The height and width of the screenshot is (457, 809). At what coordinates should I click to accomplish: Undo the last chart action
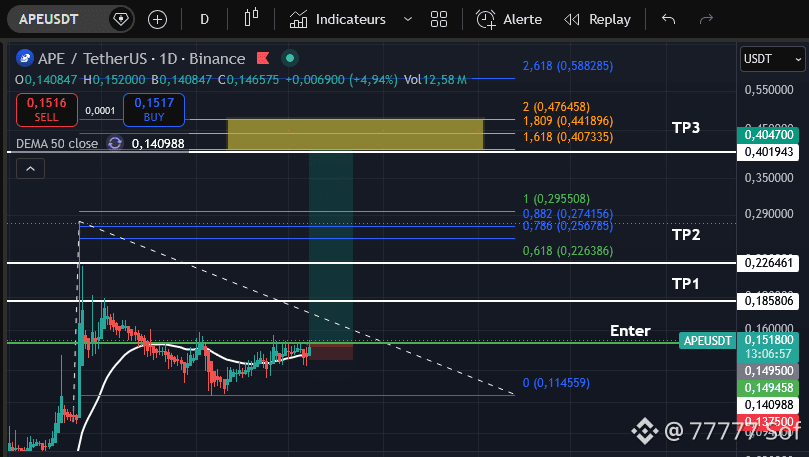669,20
